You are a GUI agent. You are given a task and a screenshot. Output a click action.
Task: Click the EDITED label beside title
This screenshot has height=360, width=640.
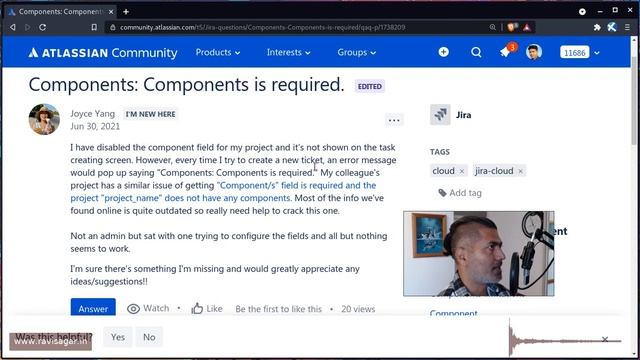(369, 87)
